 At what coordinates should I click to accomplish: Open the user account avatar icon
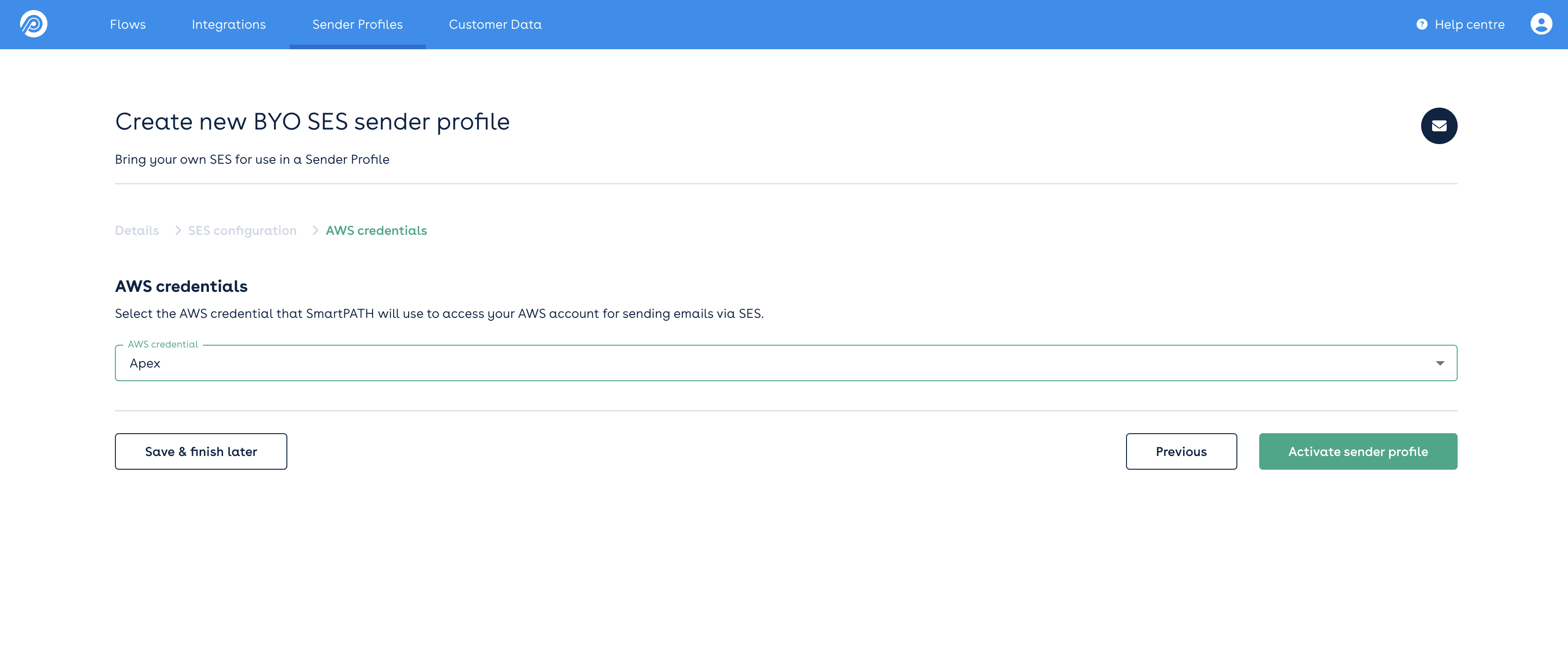tap(1541, 24)
